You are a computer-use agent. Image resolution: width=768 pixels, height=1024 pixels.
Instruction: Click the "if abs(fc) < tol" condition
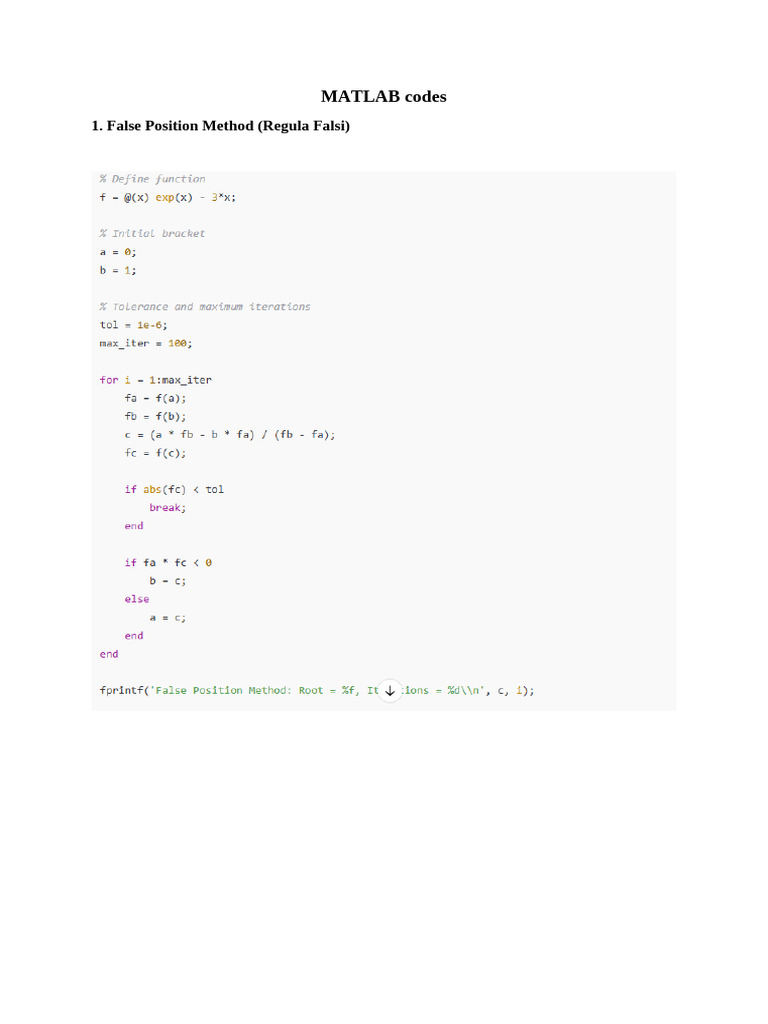[x=174, y=489]
